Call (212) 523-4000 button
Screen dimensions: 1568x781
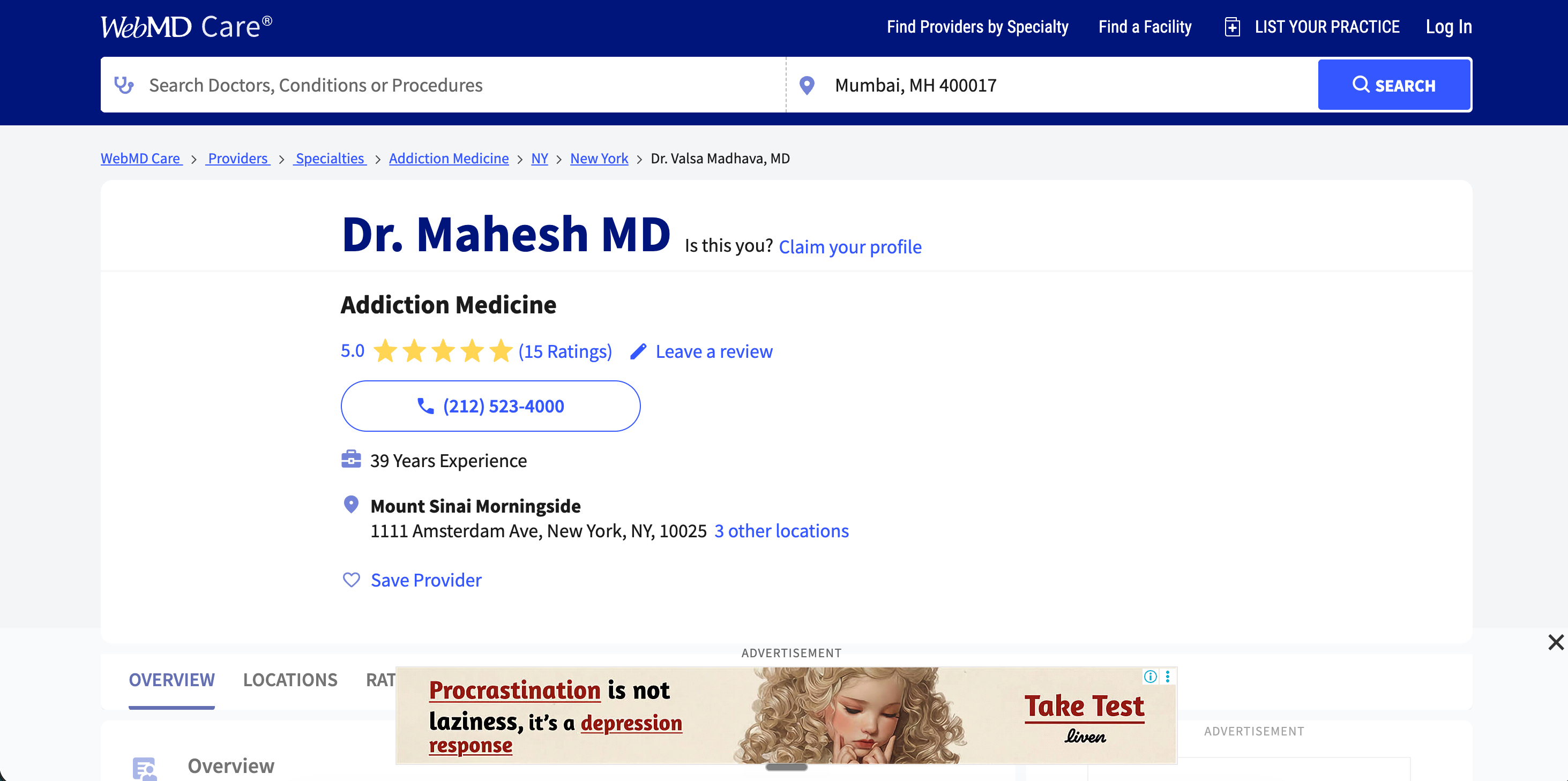(x=490, y=405)
